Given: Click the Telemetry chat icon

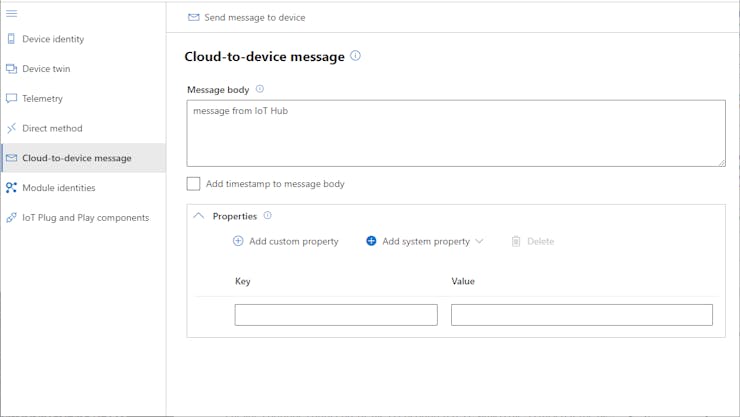Looking at the screenshot, I should click(x=11, y=99).
